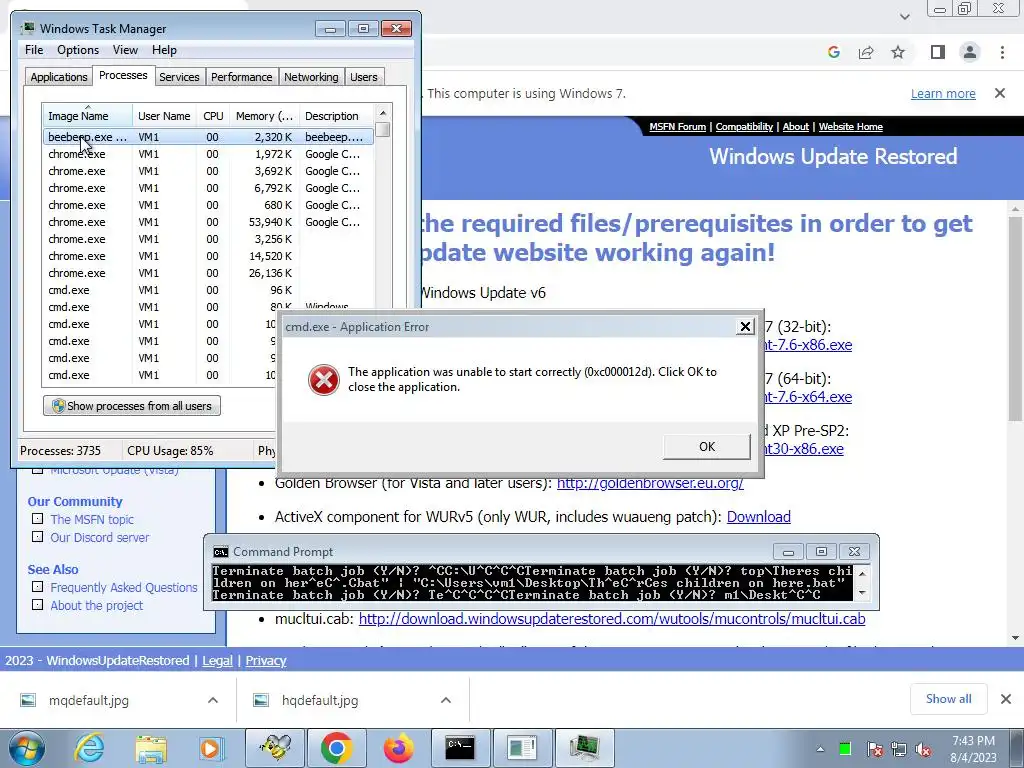This screenshot has height=768, width=1024.
Task: Click the green CPU meter tray icon
Action: click(x=844, y=749)
